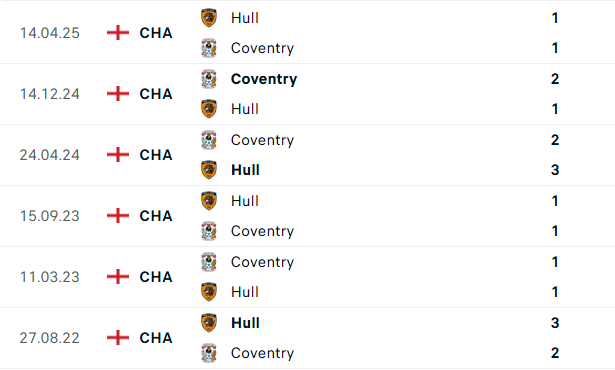The width and height of the screenshot is (615, 370).
Task: Open the bold Coventry team name, 14.12.24
Action: pos(264,79)
